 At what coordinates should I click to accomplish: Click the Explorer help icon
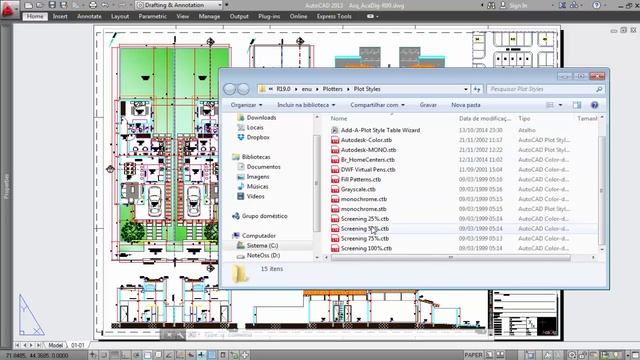click(x=594, y=105)
